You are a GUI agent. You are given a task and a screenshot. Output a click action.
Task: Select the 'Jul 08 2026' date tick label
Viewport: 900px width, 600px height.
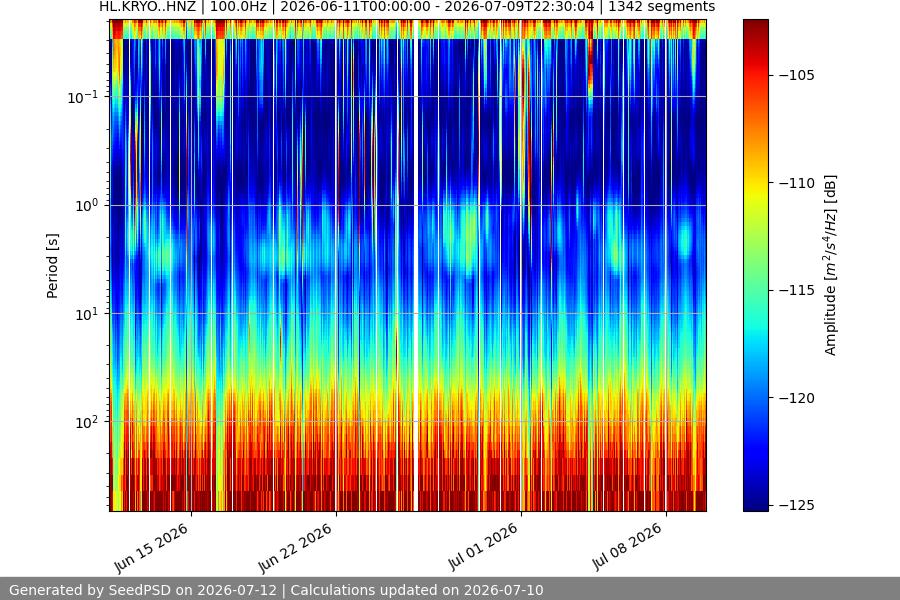pos(627,547)
